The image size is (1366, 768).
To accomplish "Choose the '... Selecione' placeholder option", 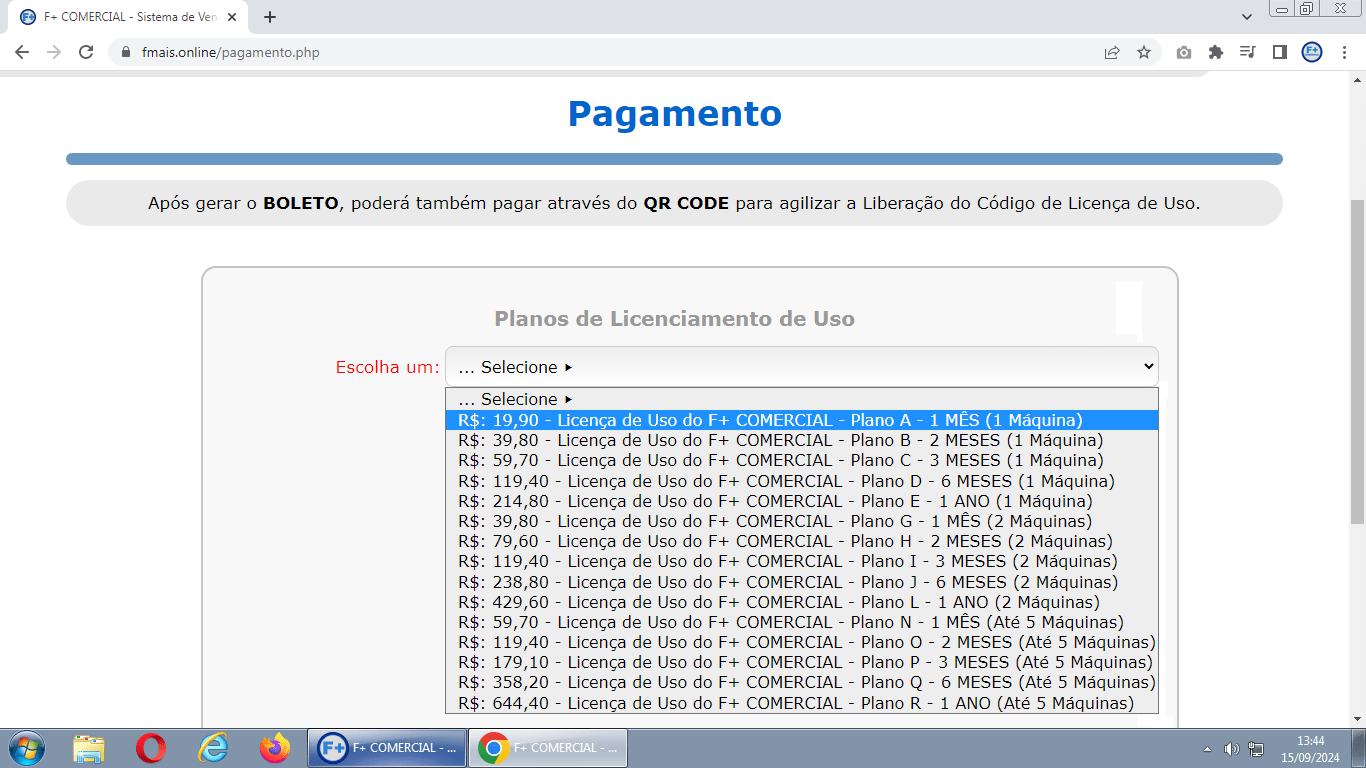I will pos(801,399).
